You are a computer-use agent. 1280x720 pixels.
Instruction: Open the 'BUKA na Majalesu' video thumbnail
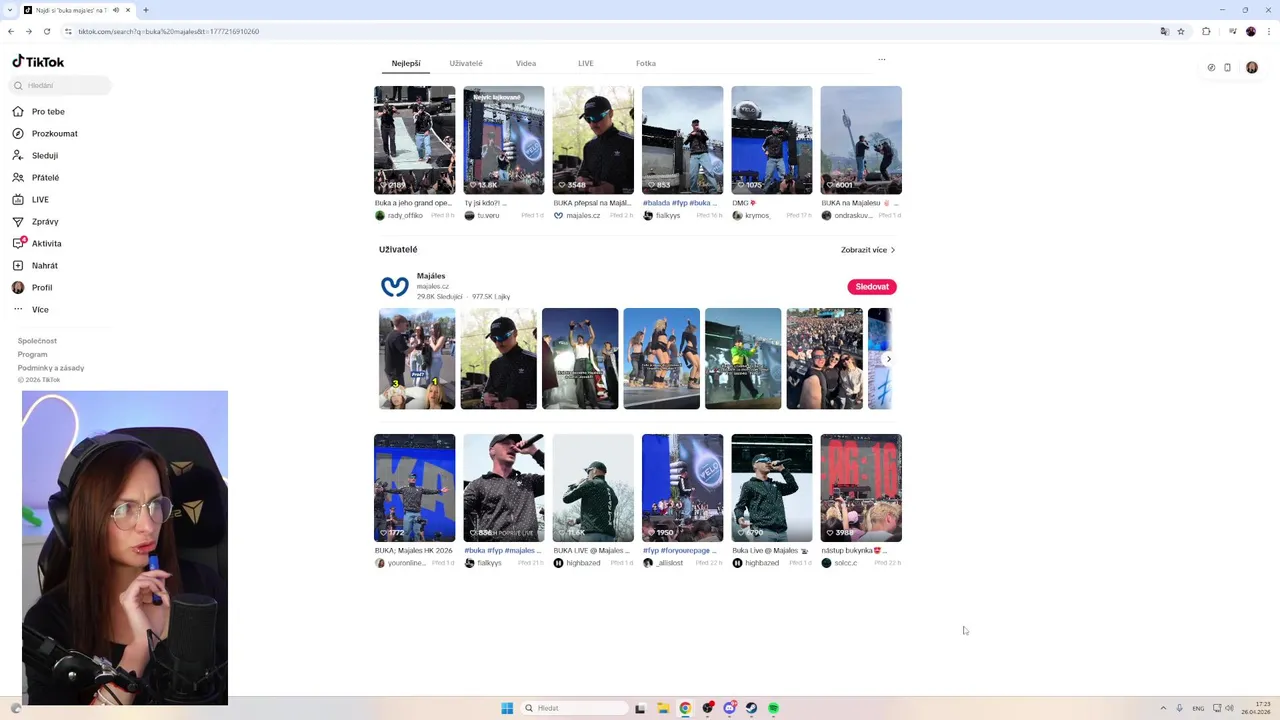(861, 140)
